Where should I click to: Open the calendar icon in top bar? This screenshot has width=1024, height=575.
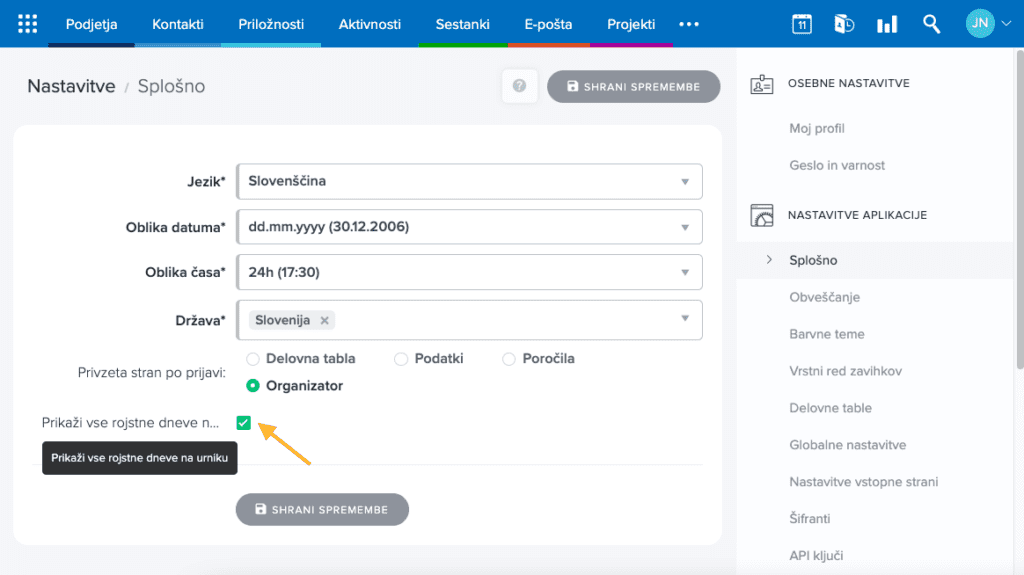tap(801, 24)
